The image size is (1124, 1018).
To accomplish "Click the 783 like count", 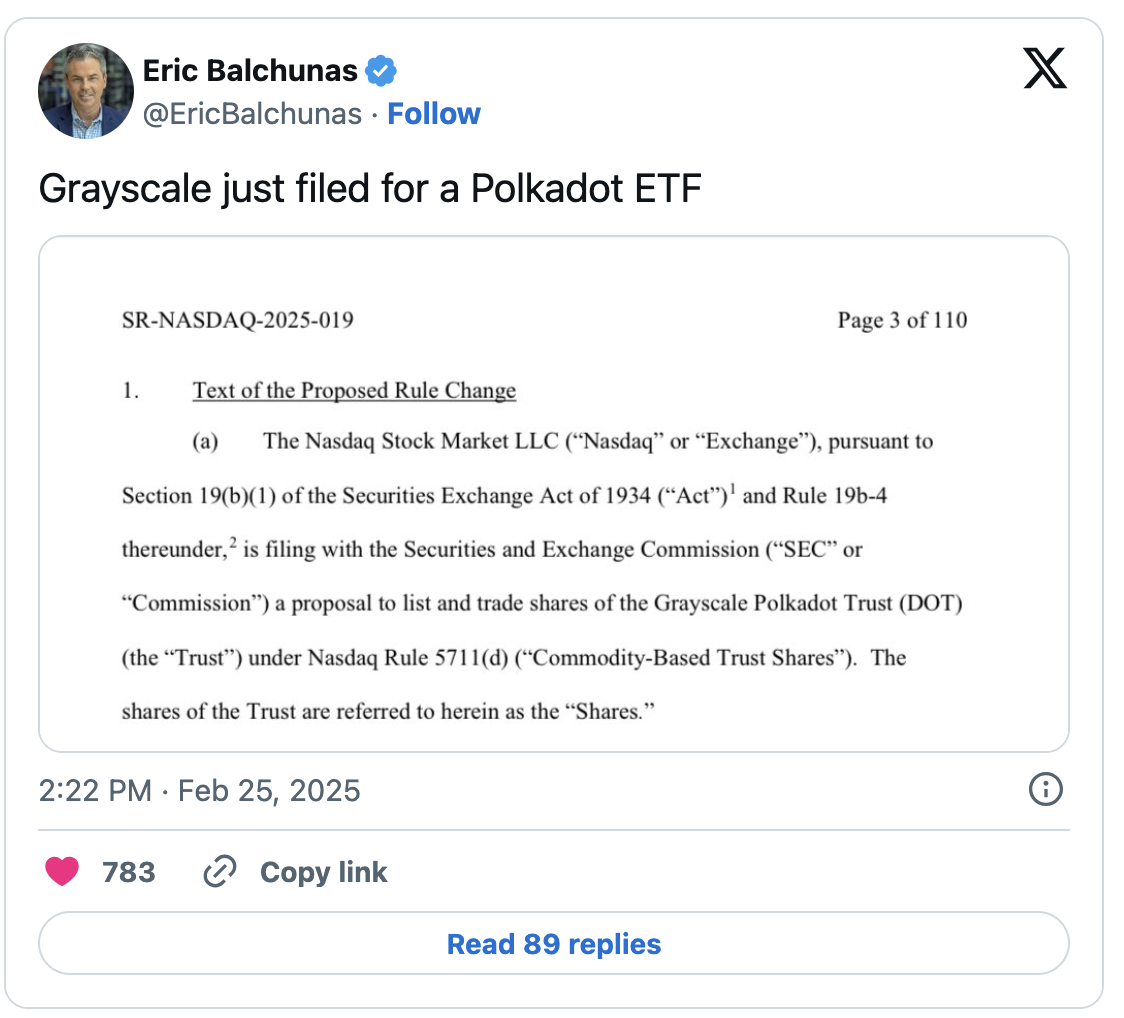I will point(131,871).
